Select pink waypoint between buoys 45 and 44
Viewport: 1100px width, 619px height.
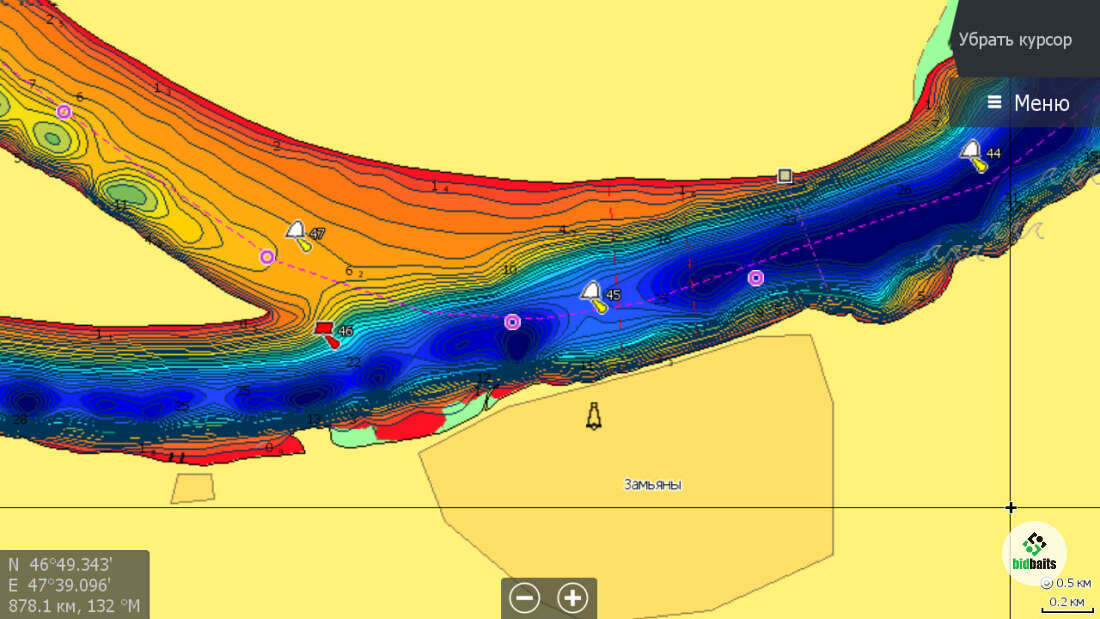(x=756, y=278)
